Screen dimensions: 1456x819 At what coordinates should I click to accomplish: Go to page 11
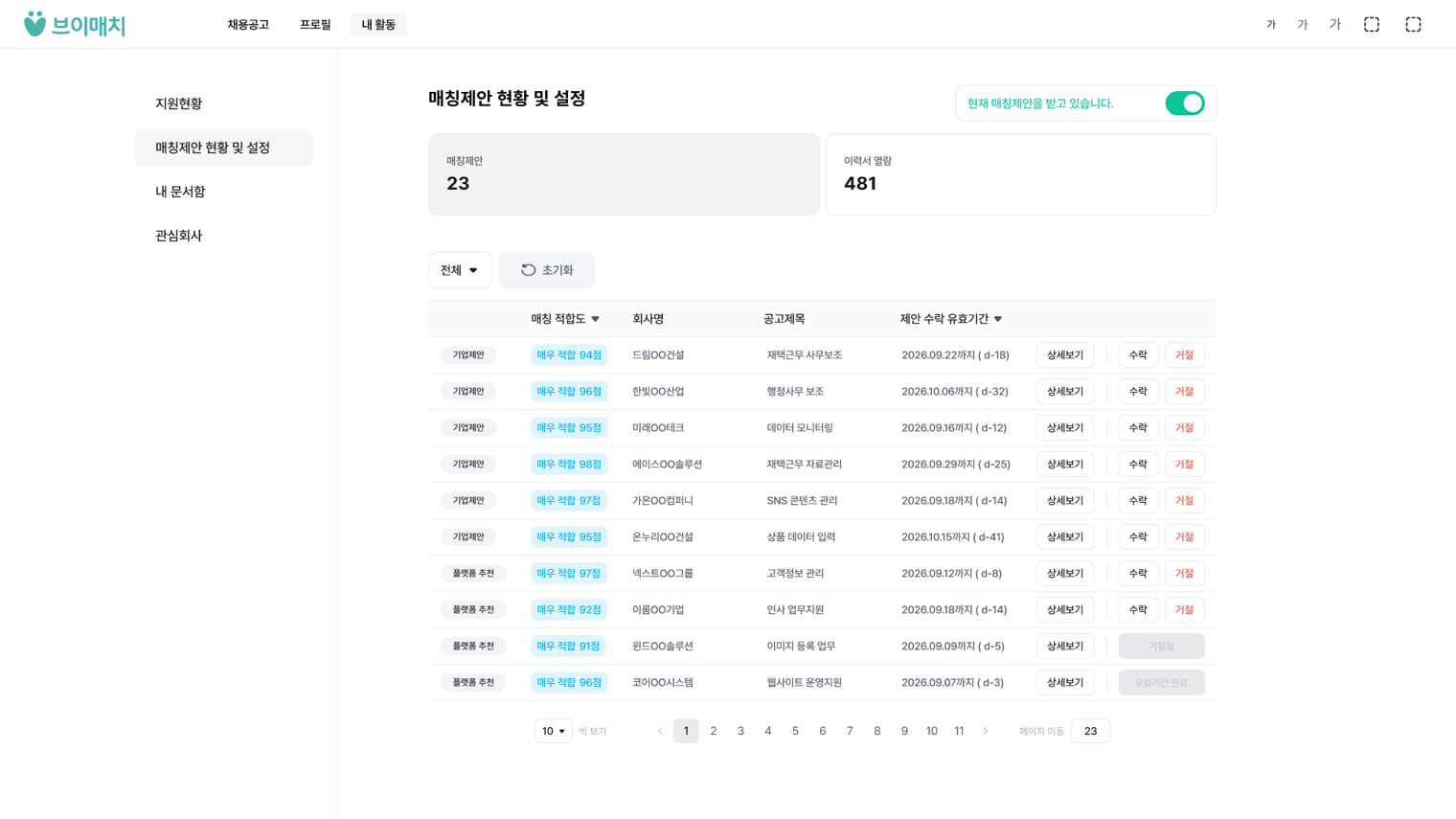coord(959,731)
